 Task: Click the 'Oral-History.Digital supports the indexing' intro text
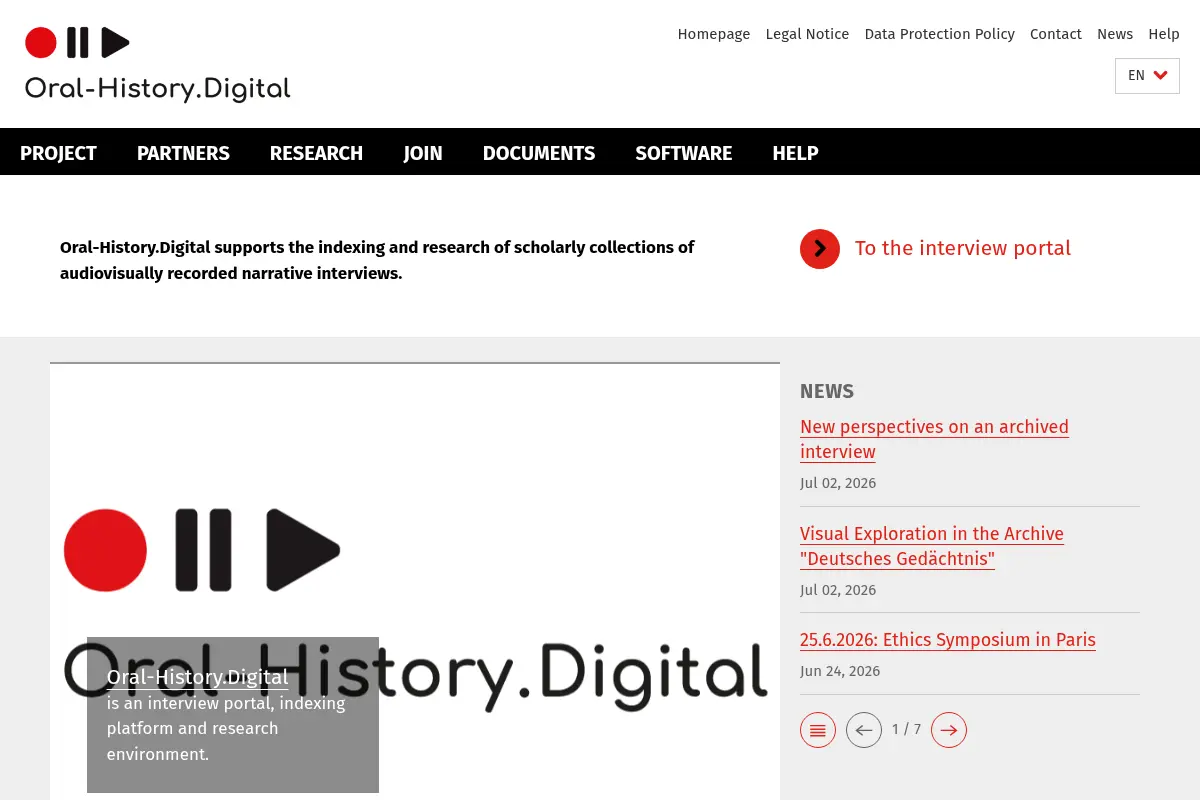[x=377, y=260]
